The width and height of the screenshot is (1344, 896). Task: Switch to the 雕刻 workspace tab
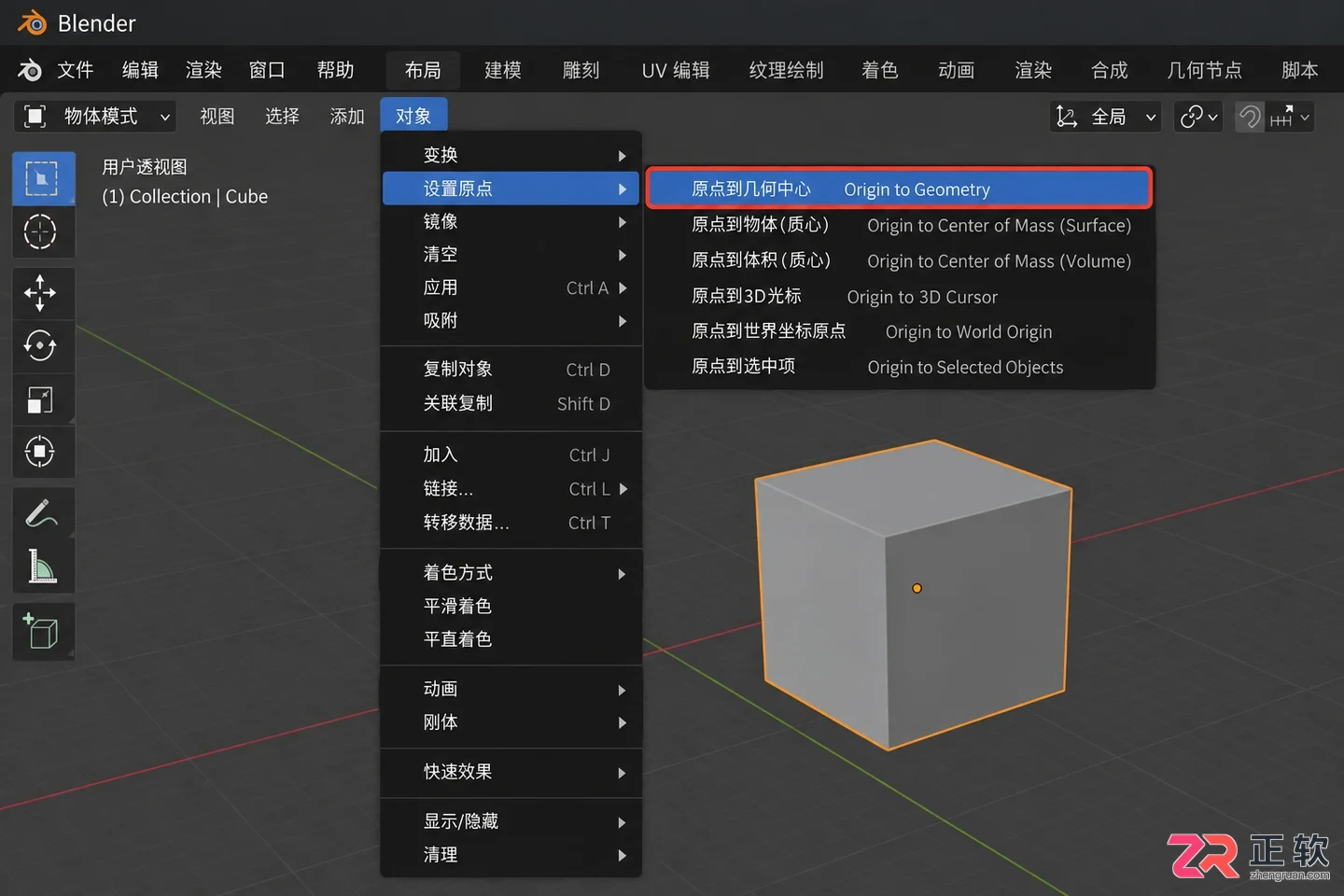pos(581,70)
